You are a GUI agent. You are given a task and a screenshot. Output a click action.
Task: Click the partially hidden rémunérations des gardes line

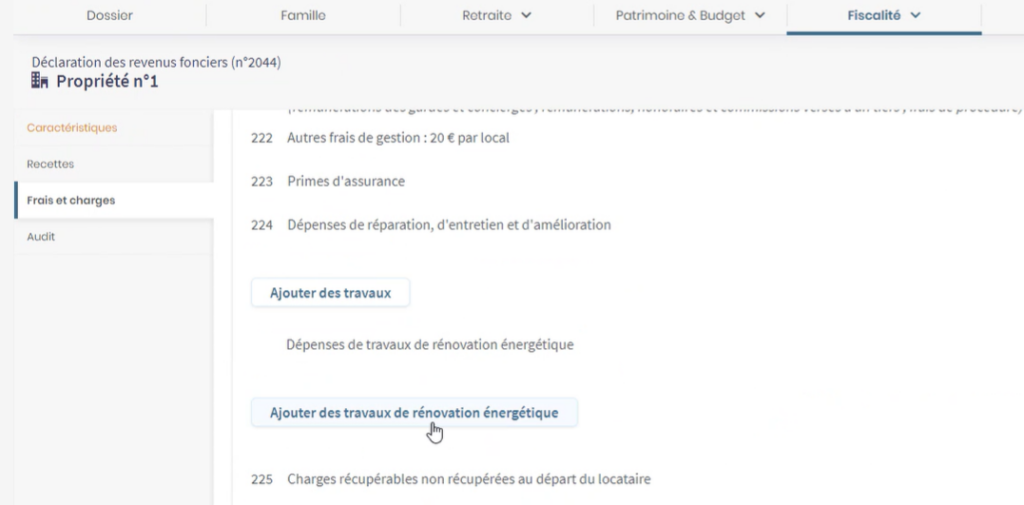pos(650,108)
